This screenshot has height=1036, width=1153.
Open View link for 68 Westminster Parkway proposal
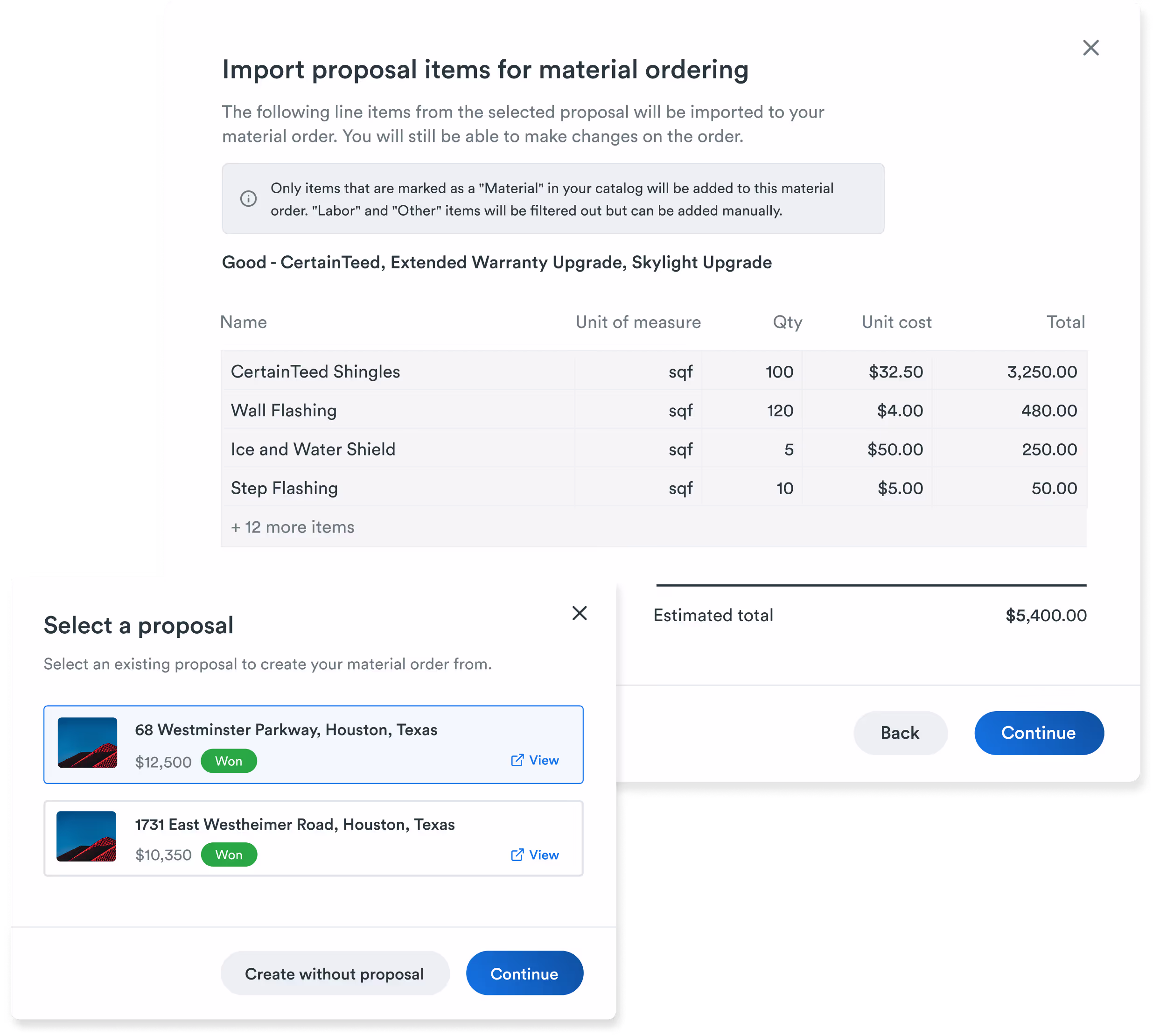click(544, 761)
